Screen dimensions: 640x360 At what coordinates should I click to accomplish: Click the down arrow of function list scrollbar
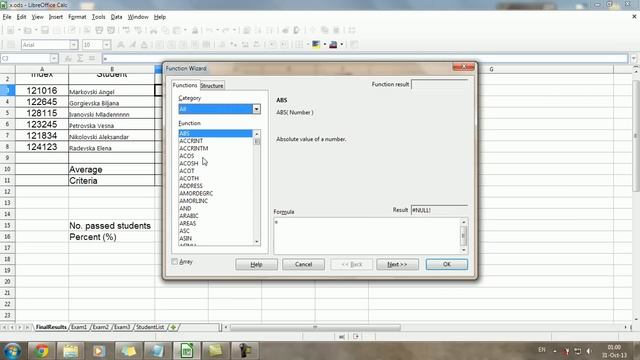click(257, 242)
